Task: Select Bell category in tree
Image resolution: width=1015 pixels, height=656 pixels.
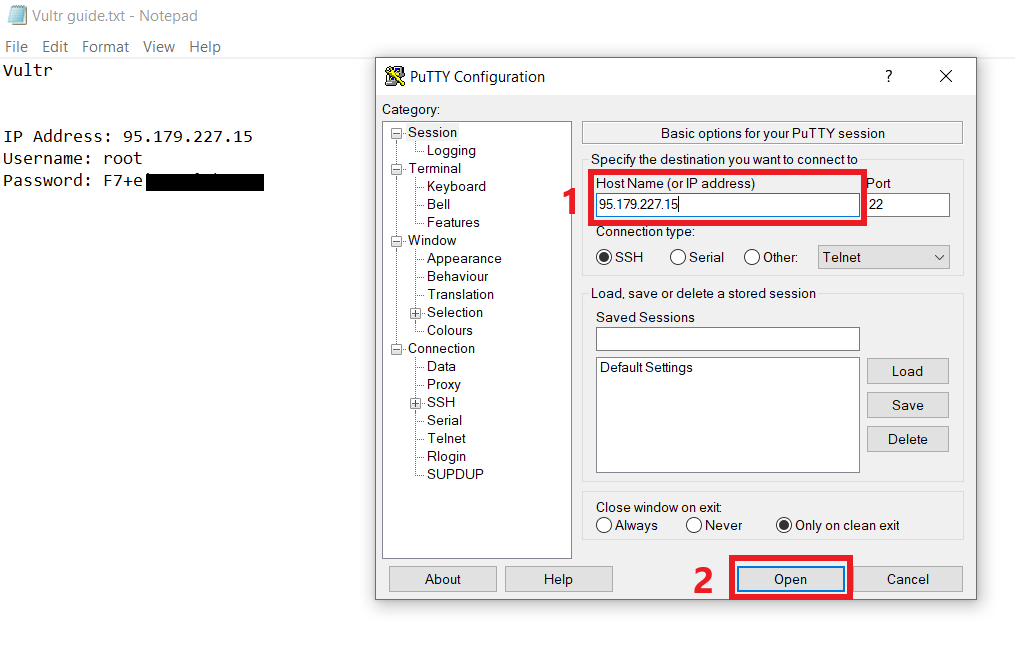Action: (x=438, y=205)
